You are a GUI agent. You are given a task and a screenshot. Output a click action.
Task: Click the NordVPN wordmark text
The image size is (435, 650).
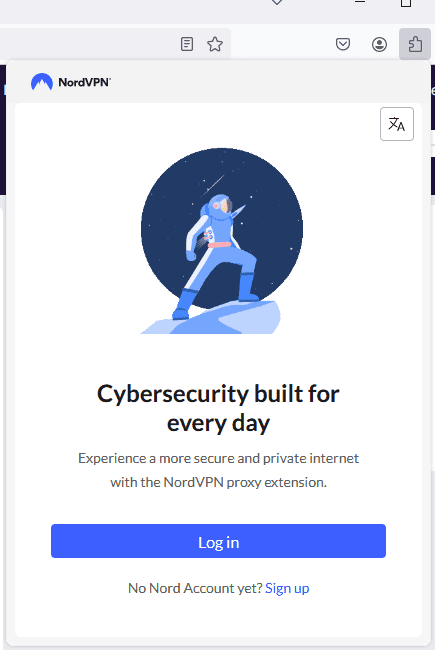(x=85, y=82)
